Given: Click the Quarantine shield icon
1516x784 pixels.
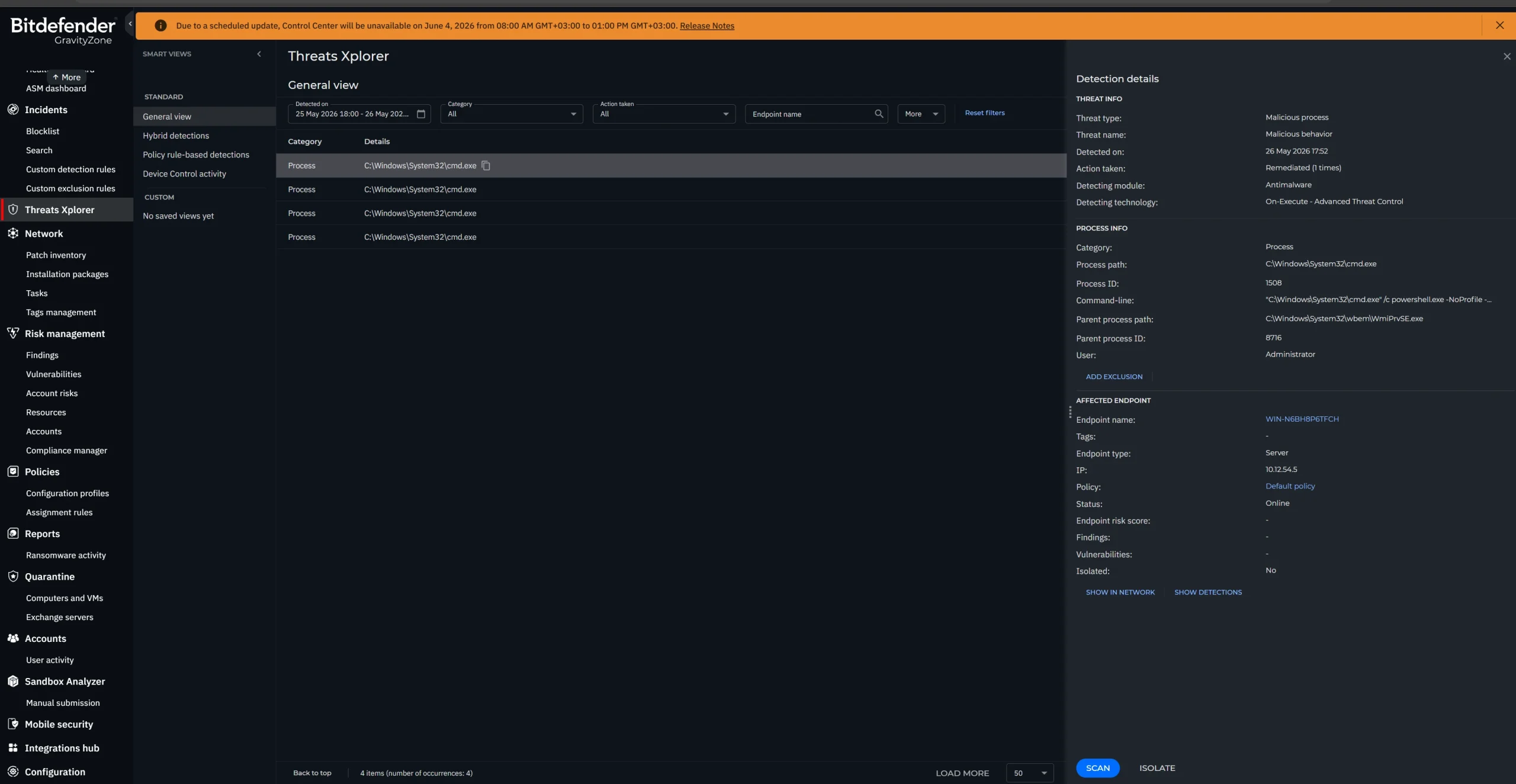Looking at the screenshot, I should [x=13, y=576].
